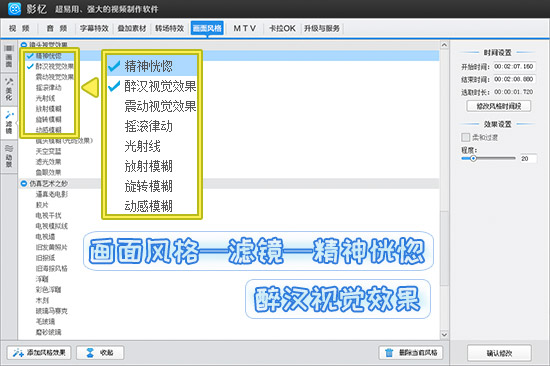Click the 删除当前风格 trash button
This screenshot has width=550, height=366.
pyautogui.click(x=411, y=353)
